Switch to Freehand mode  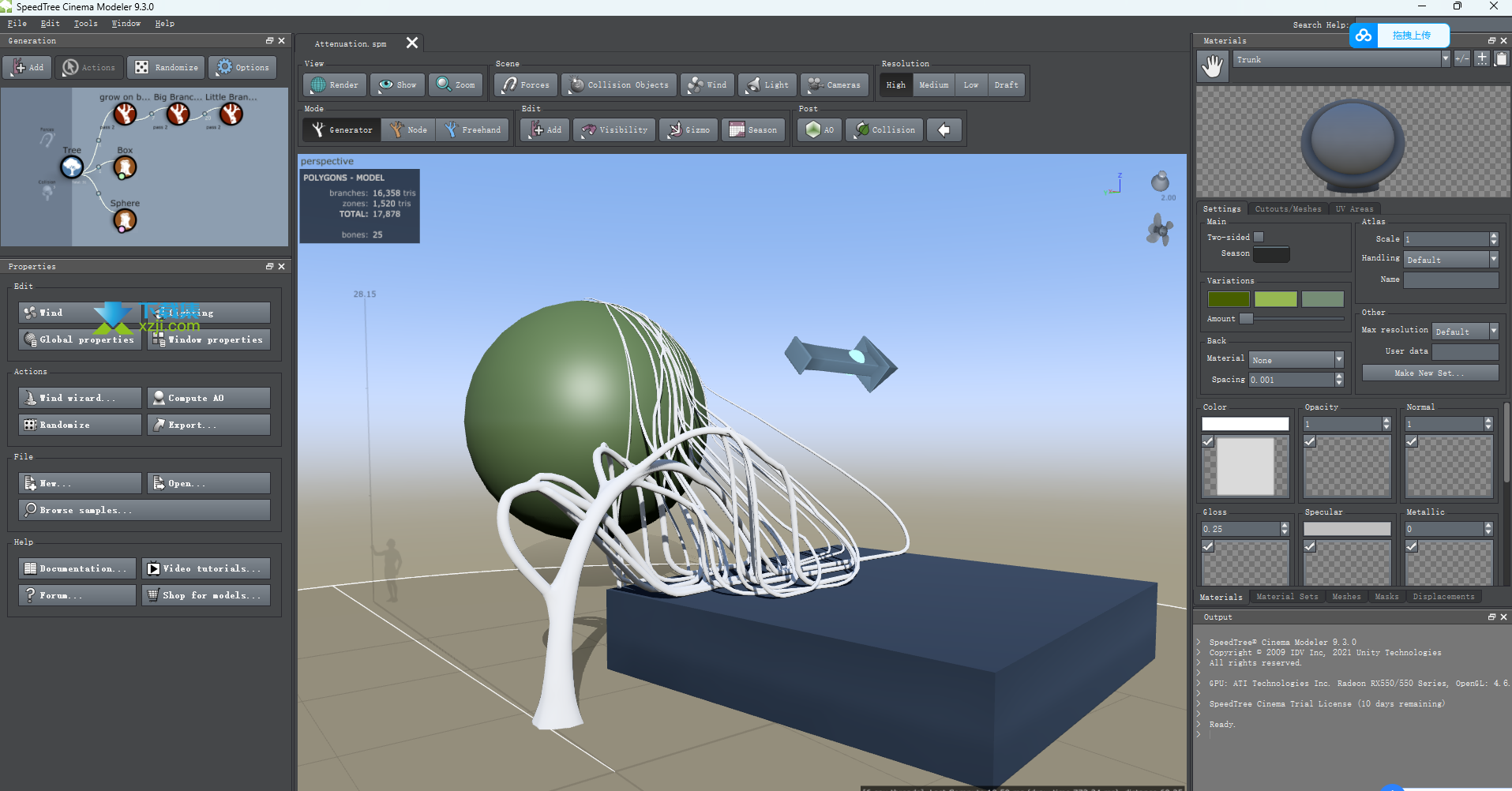[x=473, y=129]
